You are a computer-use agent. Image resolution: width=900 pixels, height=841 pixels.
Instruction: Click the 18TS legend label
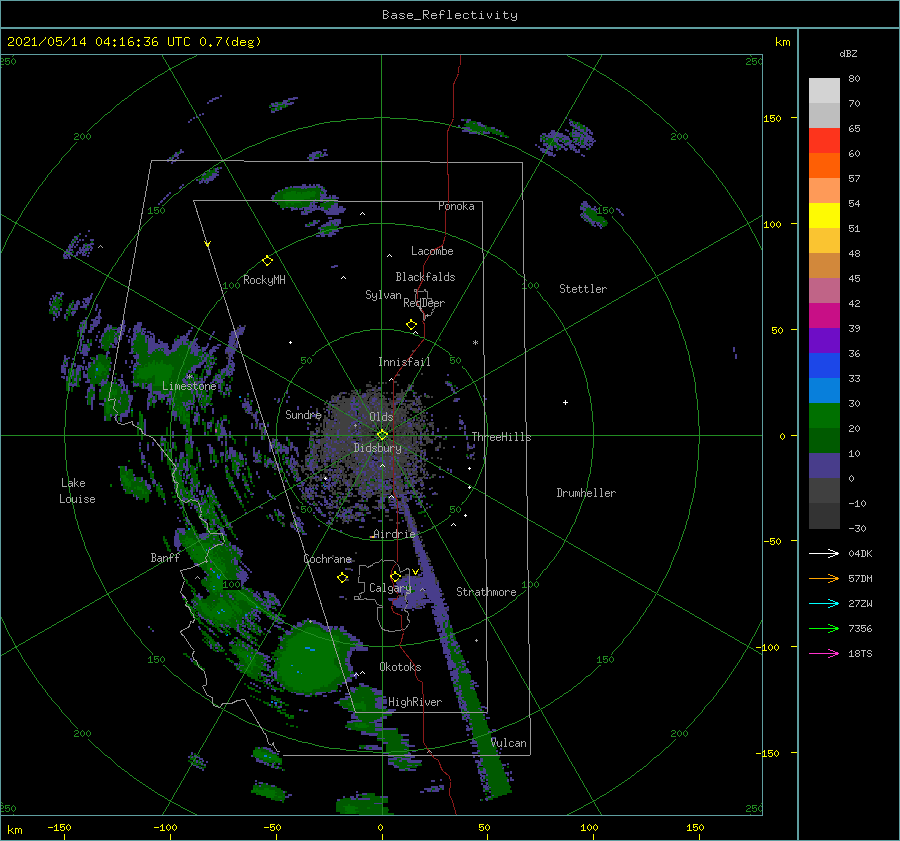pos(860,653)
